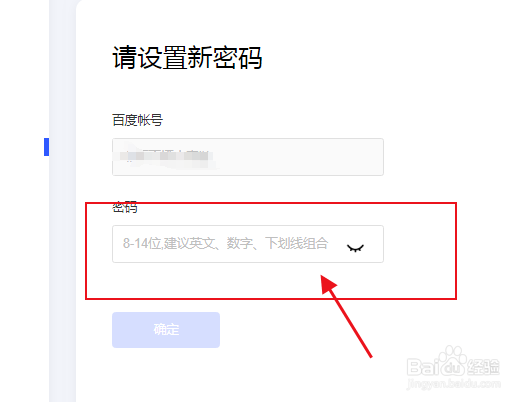This screenshot has height=402, width=531.
Task: Click the 确定 confirm button
Action: (166, 330)
